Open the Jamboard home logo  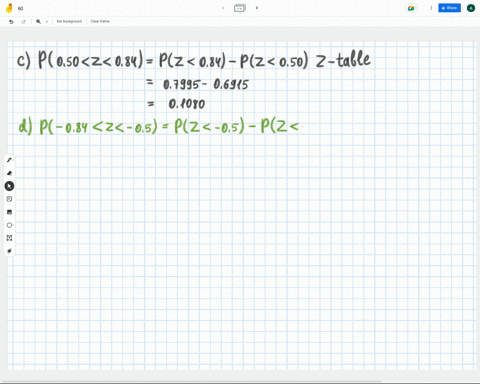tap(9, 8)
